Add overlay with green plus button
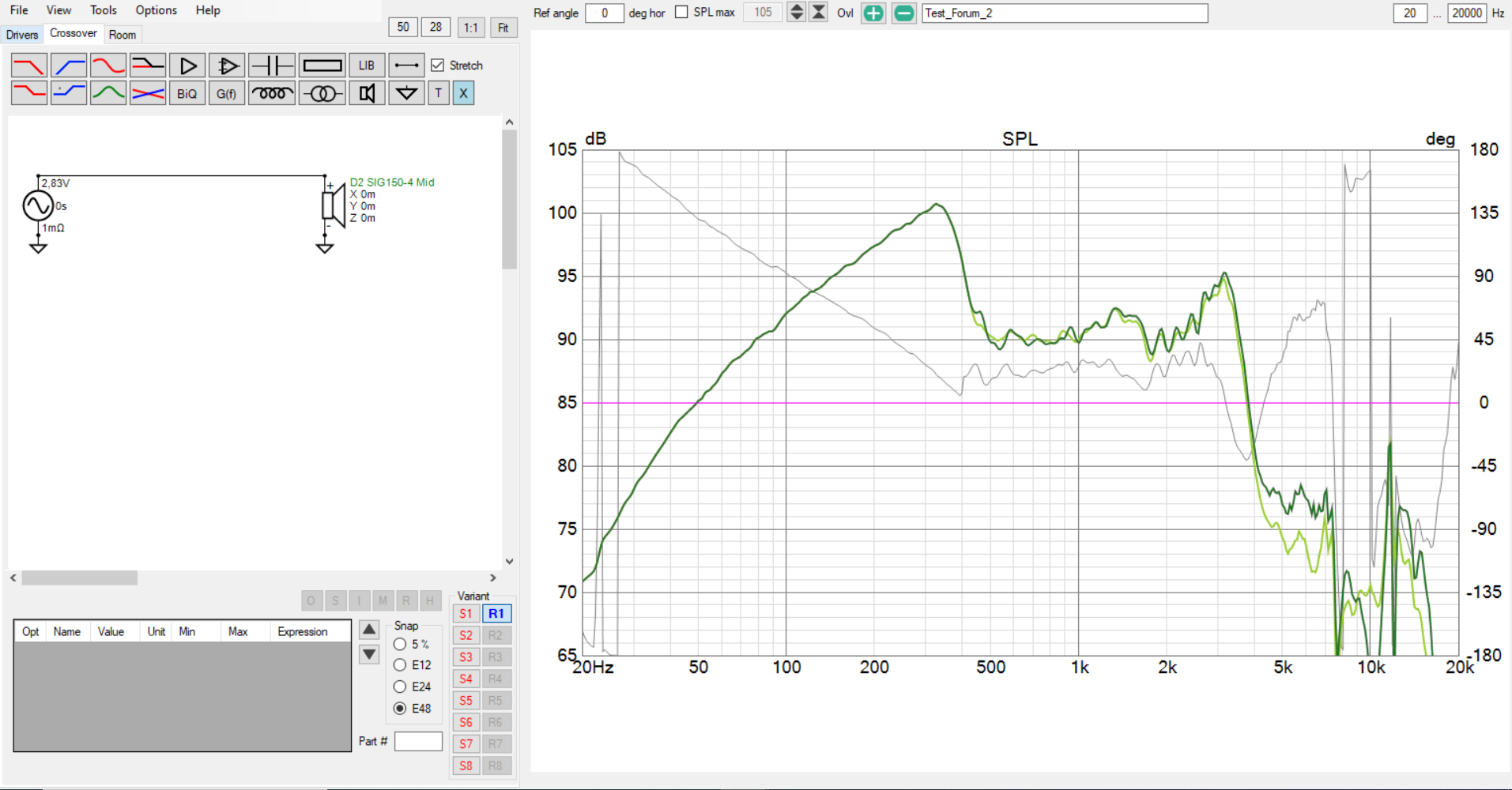1512x790 pixels. click(x=873, y=13)
